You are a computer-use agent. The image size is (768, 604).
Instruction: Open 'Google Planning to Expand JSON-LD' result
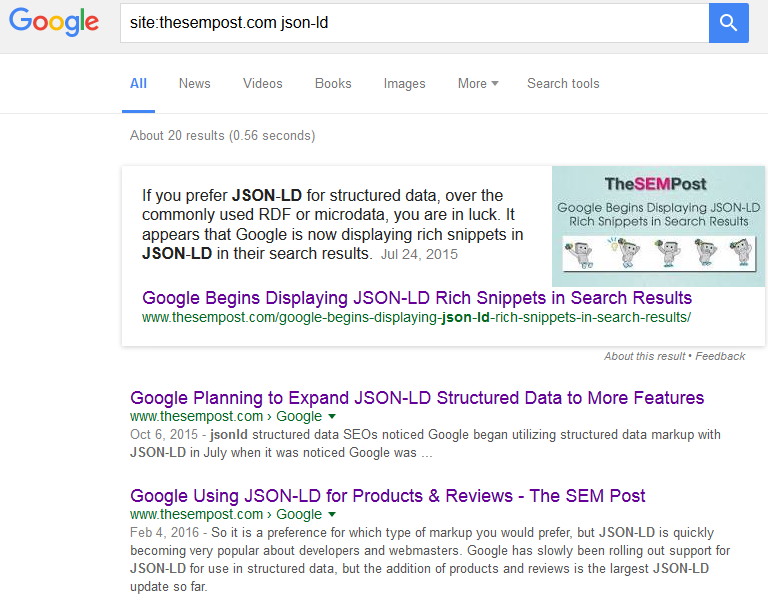tap(417, 398)
